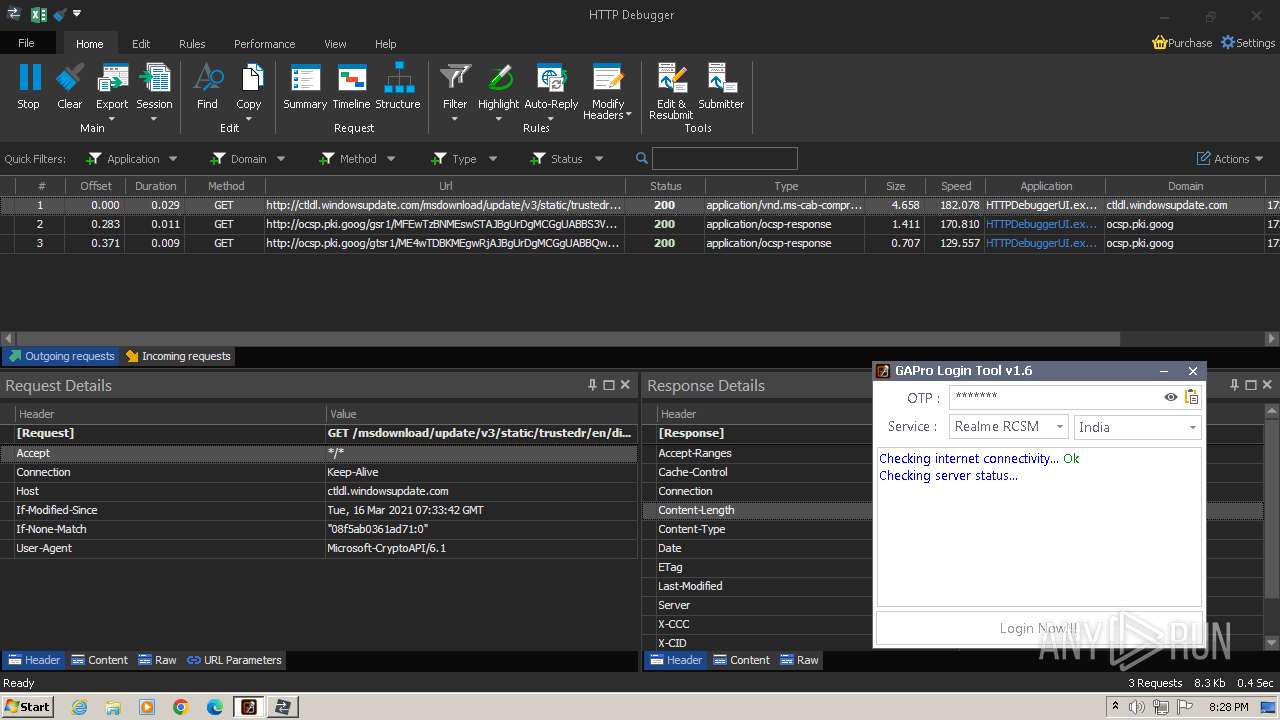Open response Content tab
Viewport: 1280px width, 720px height.
click(x=741, y=660)
